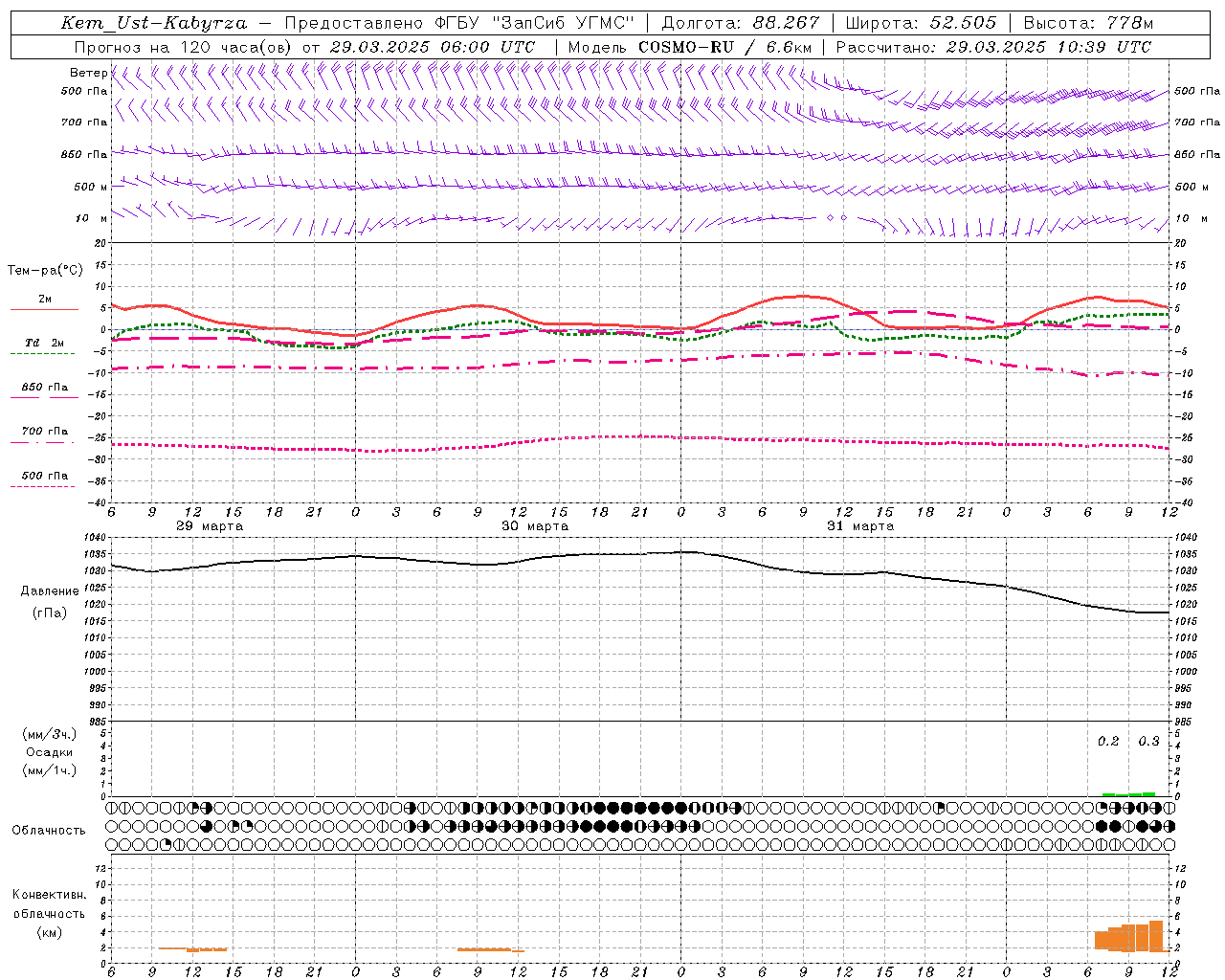Select forecast start time "29.03.2025 06:00 UTC"
Image resolution: width=1225 pixels, height=980 pixels.
[432, 47]
